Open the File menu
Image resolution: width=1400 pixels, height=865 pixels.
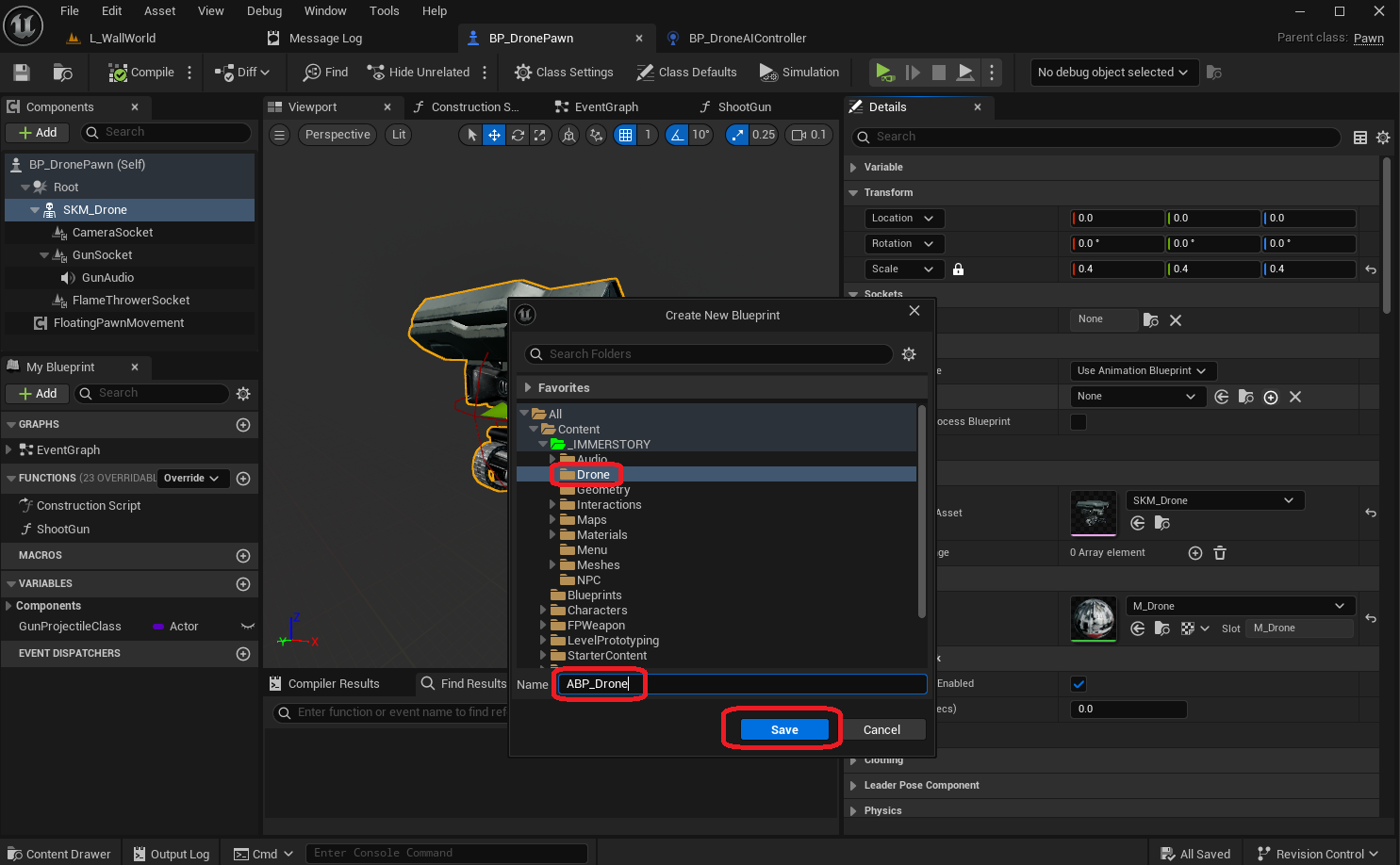tap(70, 11)
